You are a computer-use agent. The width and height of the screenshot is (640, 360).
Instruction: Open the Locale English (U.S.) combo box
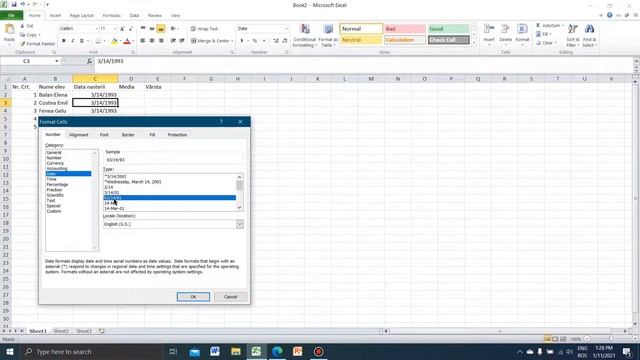point(173,224)
